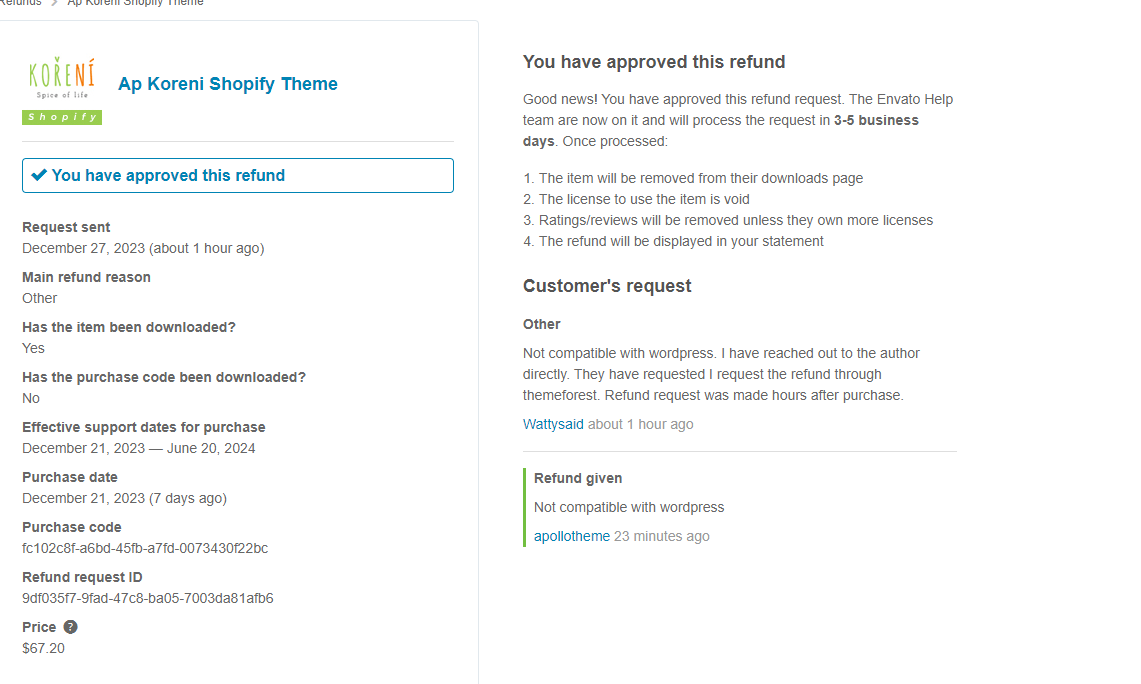Viewport: 1141px width, 684px height.
Task: Open the apollotheme author profile link
Action: pos(572,536)
